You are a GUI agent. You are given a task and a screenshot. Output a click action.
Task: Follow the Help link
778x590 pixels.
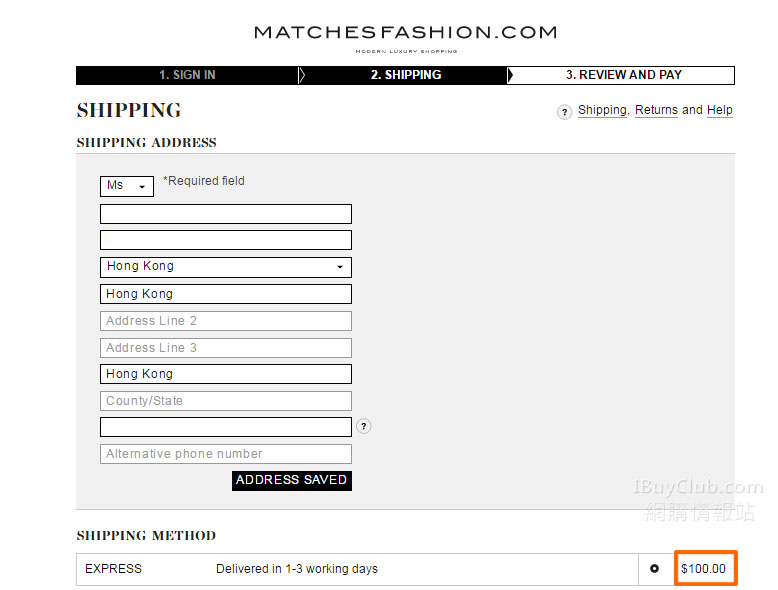[720, 110]
